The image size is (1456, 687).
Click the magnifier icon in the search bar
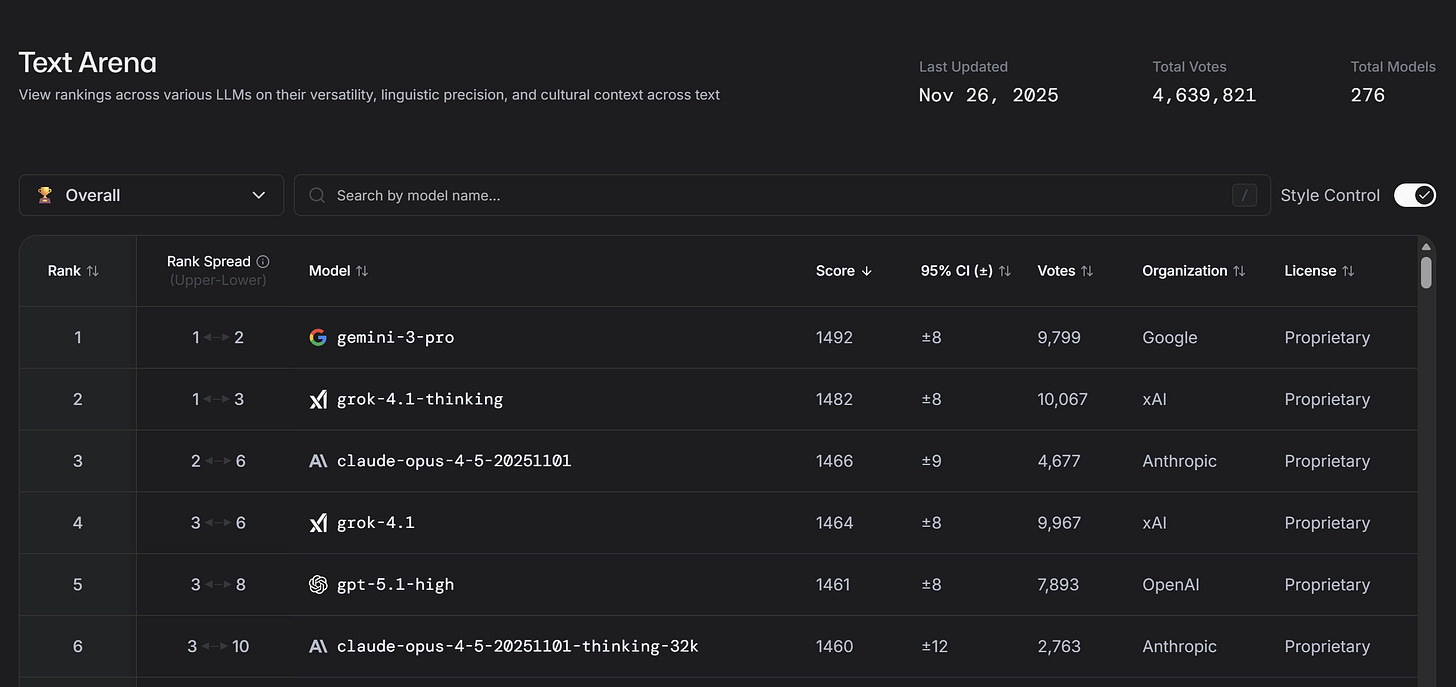point(317,195)
